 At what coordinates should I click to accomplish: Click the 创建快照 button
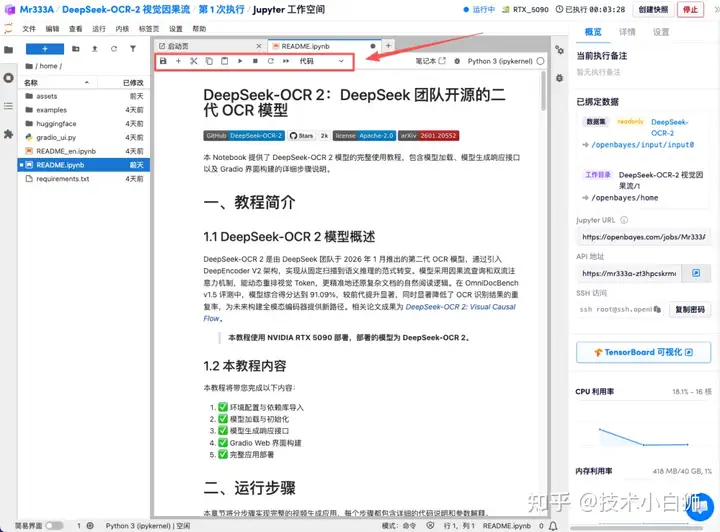[x=653, y=10]
